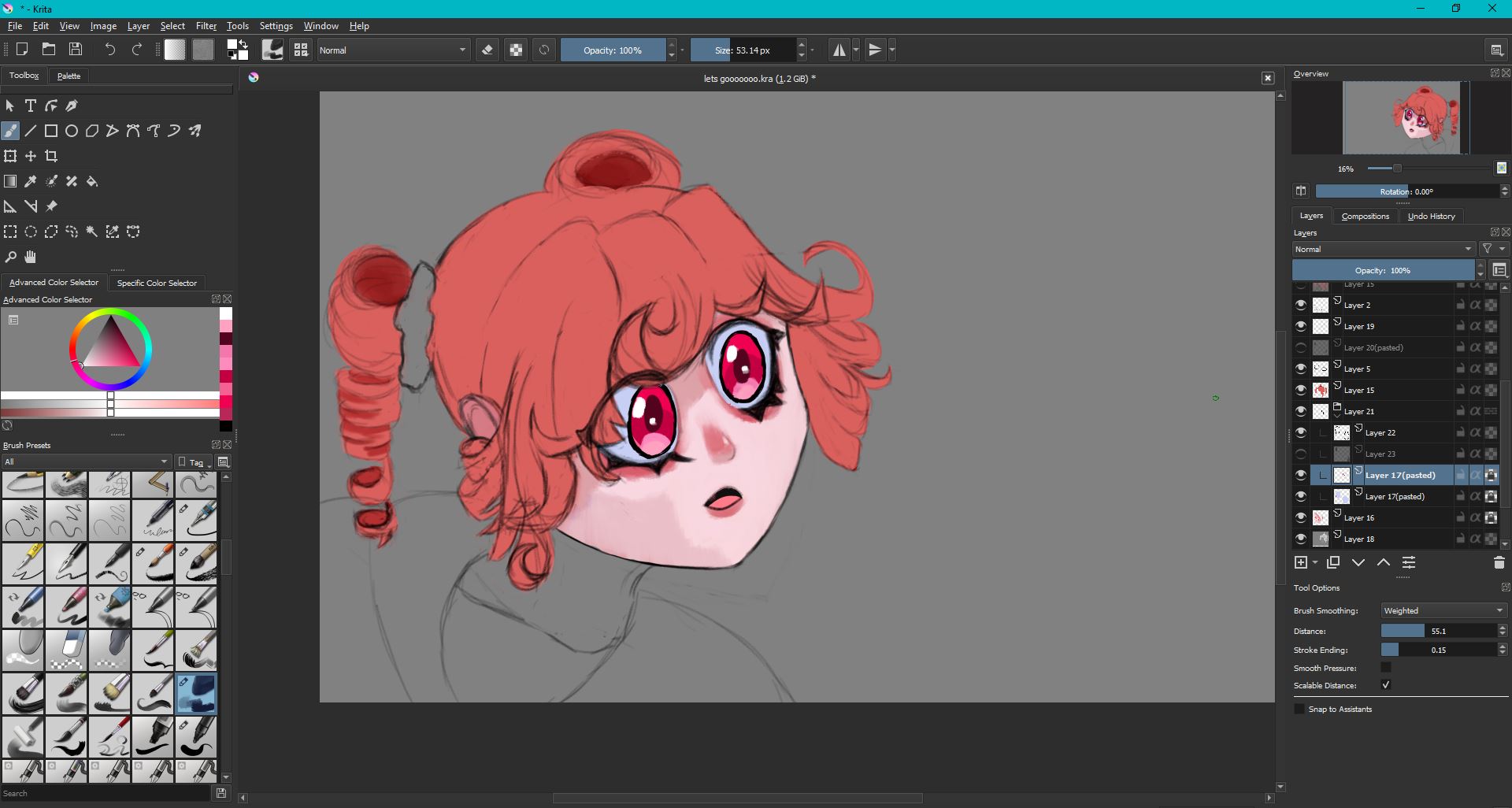
Task: Enable the Smooth Pressure checkbox
Action: point(1386,668)
